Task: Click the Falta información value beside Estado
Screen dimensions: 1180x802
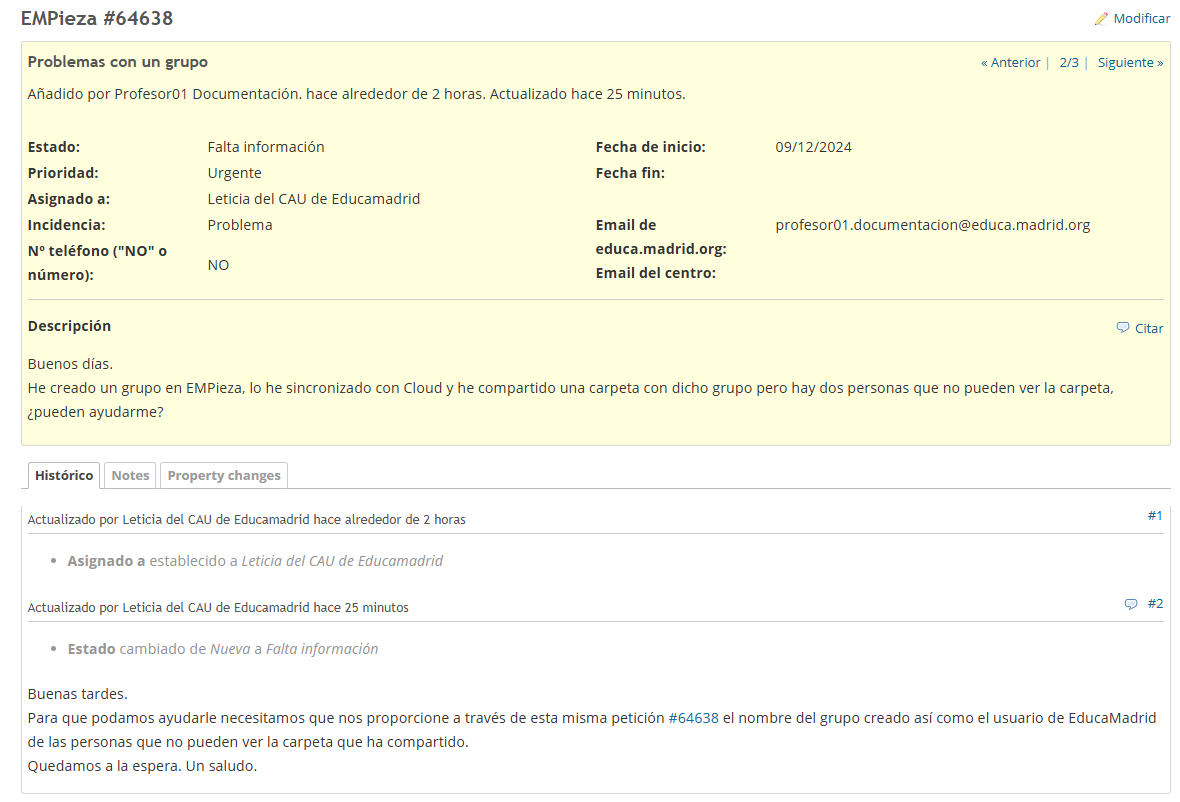Action: pyautogui.click(x=266, y=147)
